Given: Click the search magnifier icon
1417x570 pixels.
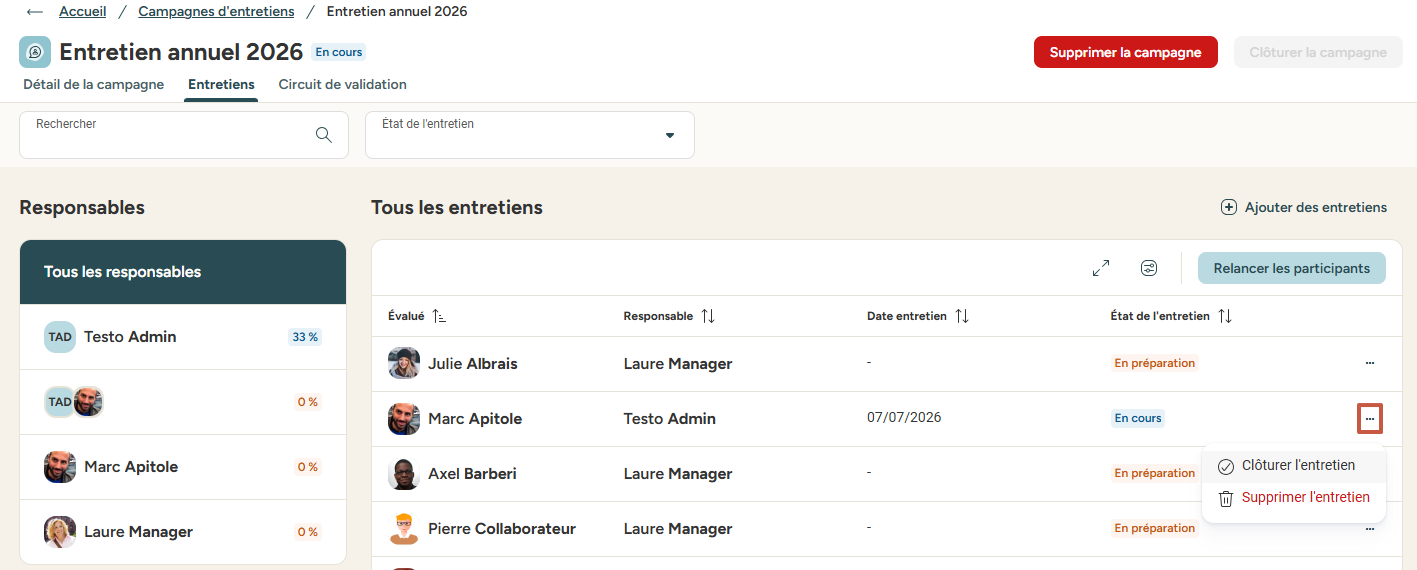Looking at the screenshot, I should 323,135.
